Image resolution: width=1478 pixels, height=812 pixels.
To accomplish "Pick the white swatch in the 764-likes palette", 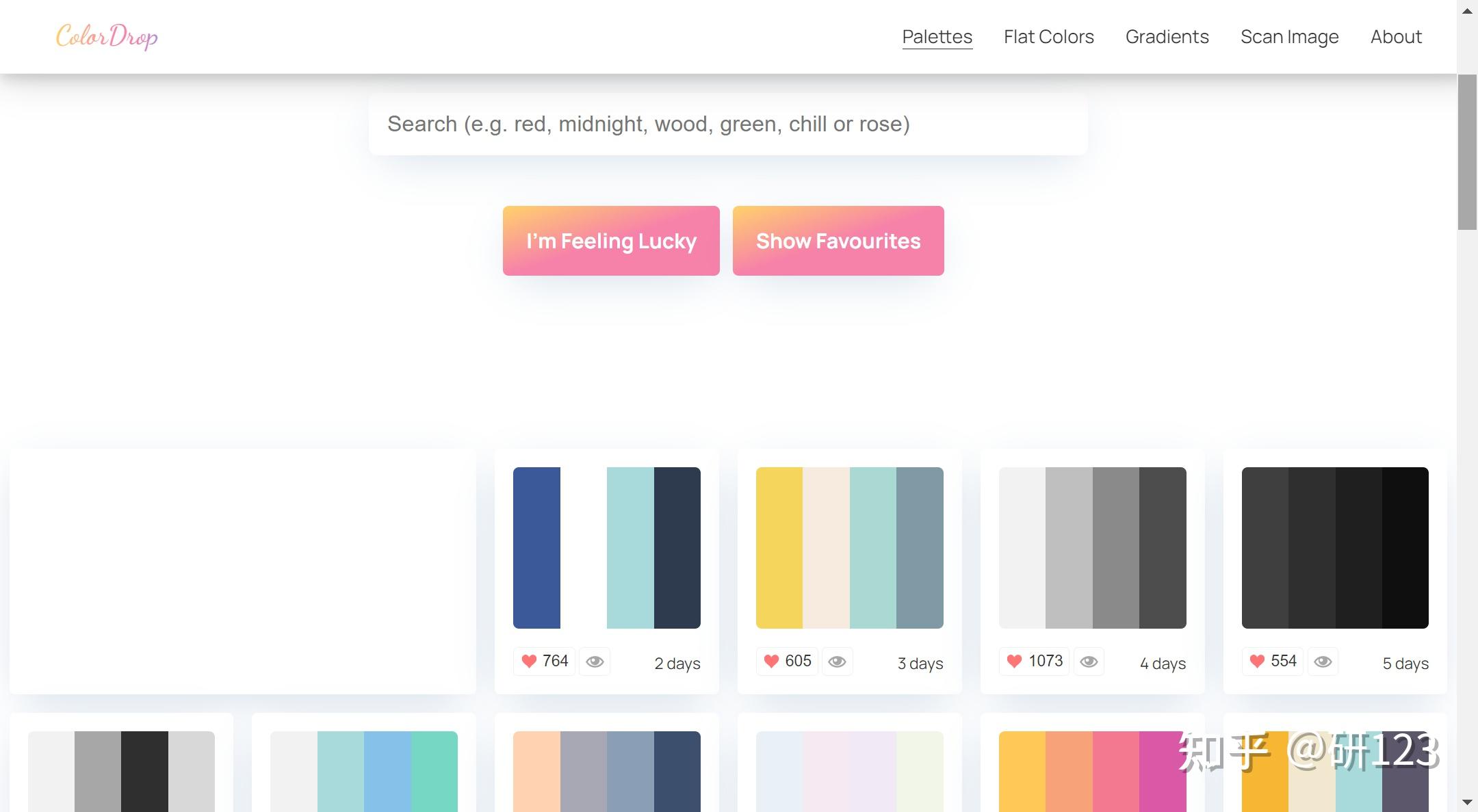I will click(584, 548).
